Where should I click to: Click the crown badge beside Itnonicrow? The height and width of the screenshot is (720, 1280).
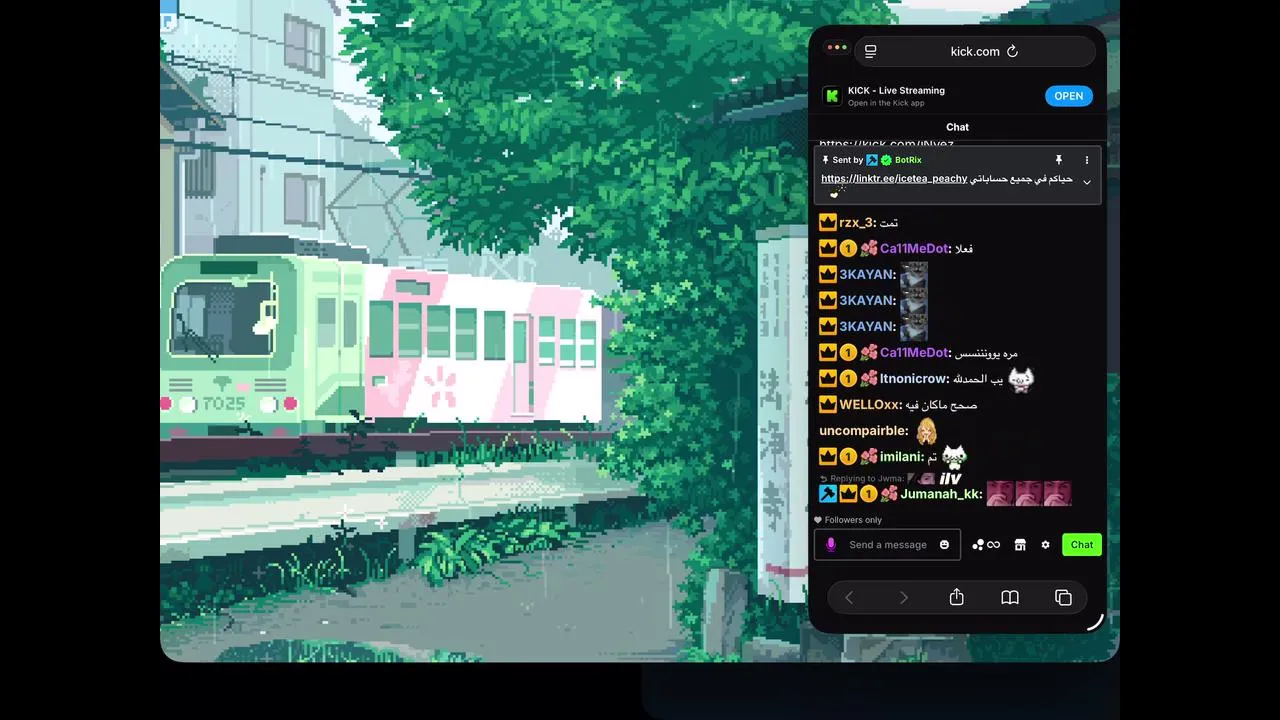pos(827,378)
